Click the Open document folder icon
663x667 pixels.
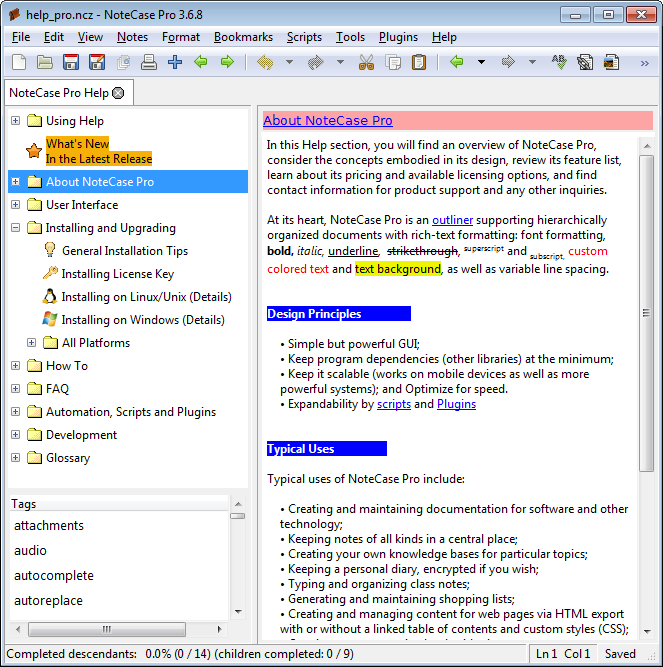click(45, 62)
